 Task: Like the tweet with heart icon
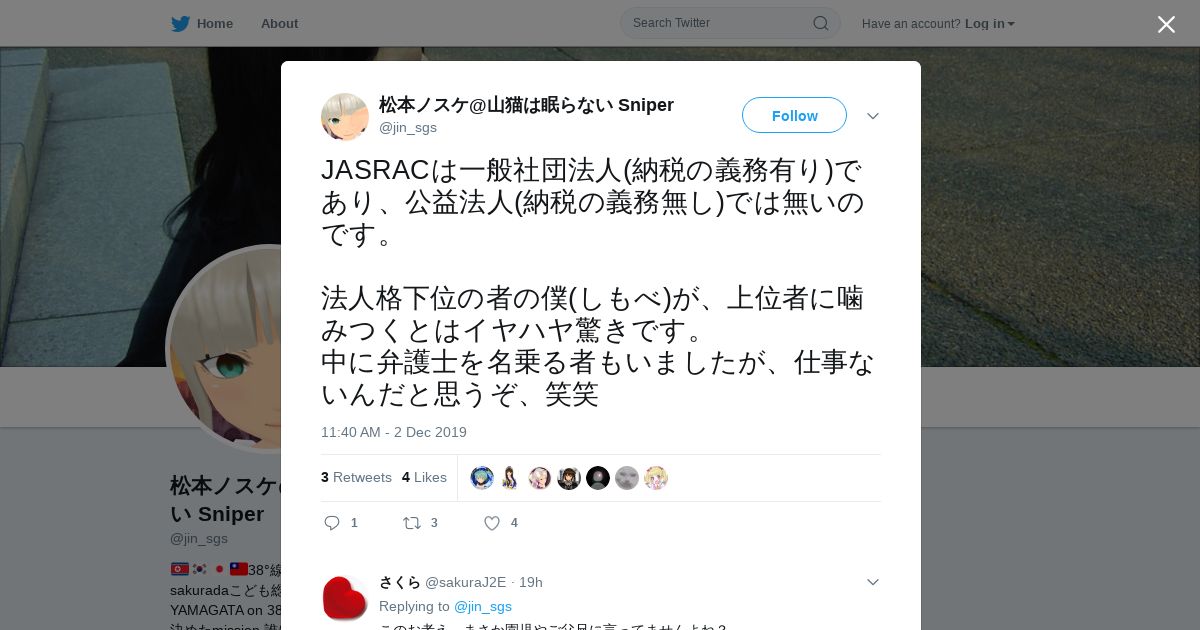tap(492, 523)
